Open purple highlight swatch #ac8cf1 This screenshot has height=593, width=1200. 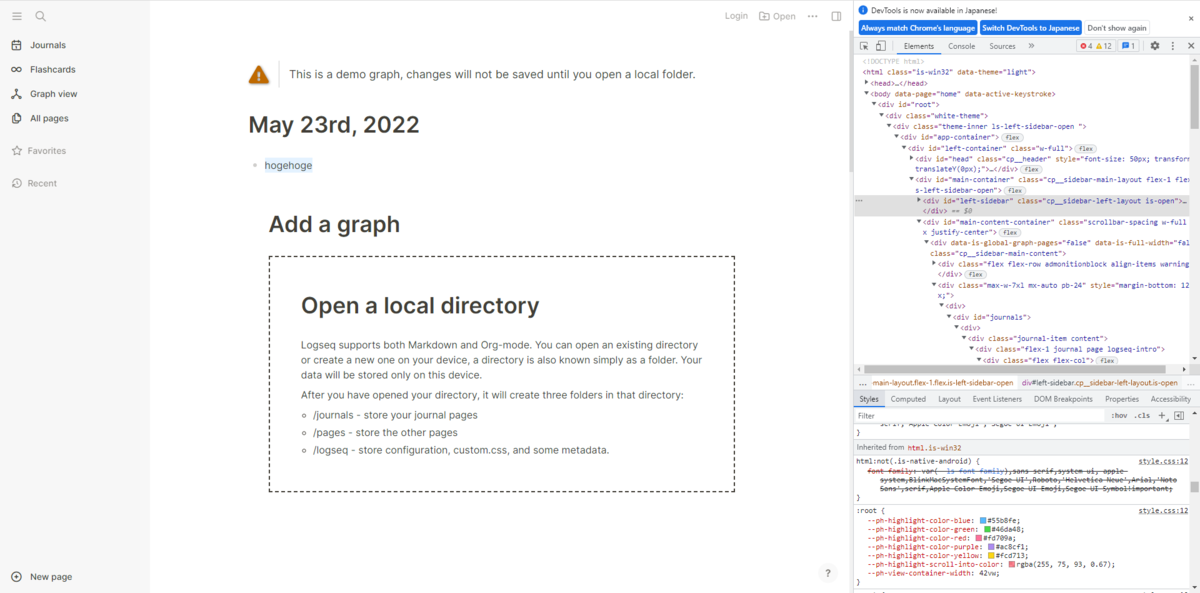[x=990, y=547]
